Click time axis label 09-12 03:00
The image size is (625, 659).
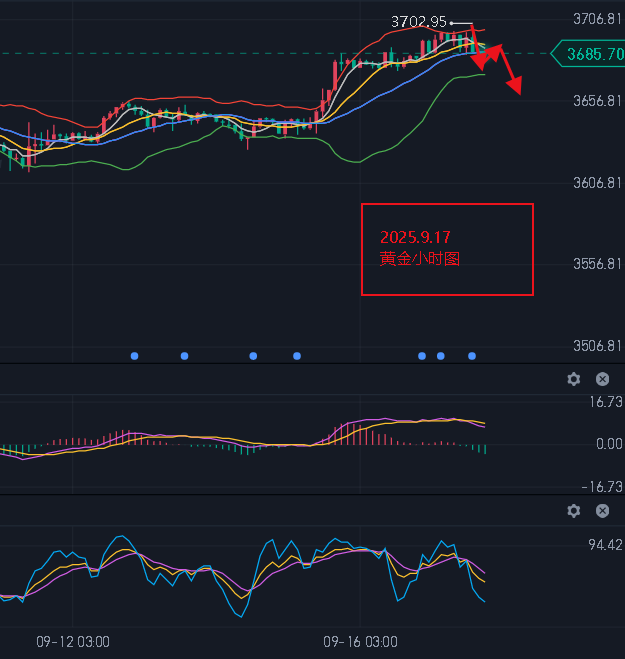click(x=73, y=642)
